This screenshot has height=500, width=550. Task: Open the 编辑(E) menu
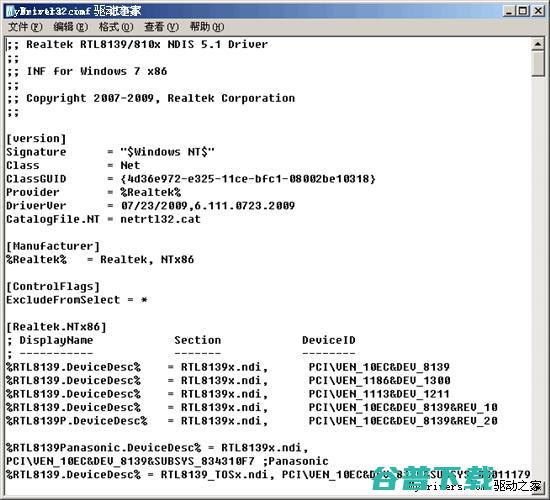(70, 27)
